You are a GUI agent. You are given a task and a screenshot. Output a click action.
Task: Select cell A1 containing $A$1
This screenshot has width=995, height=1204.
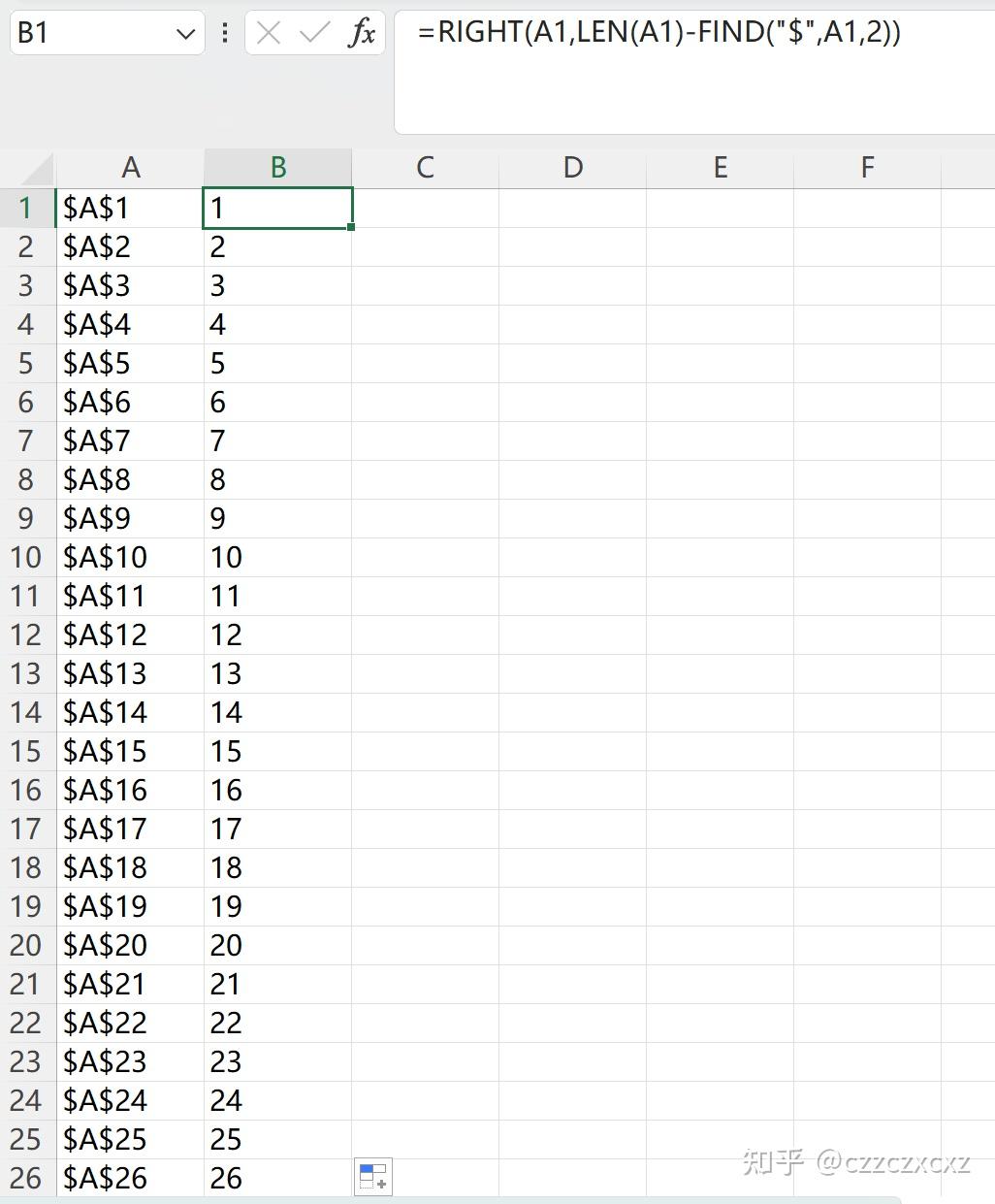click(x=131, y=208)
